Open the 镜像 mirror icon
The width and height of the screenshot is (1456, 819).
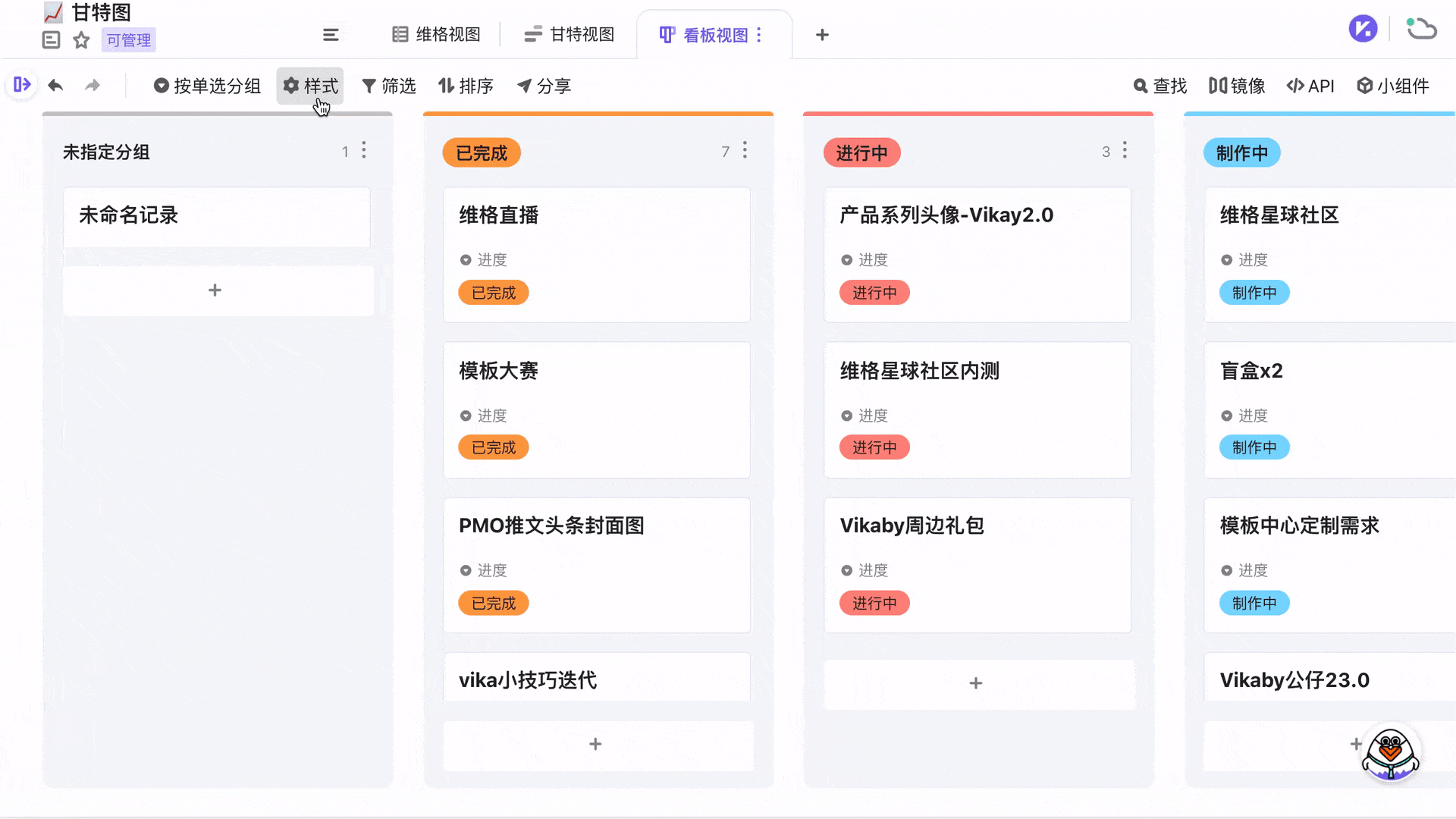point(1219,86)
